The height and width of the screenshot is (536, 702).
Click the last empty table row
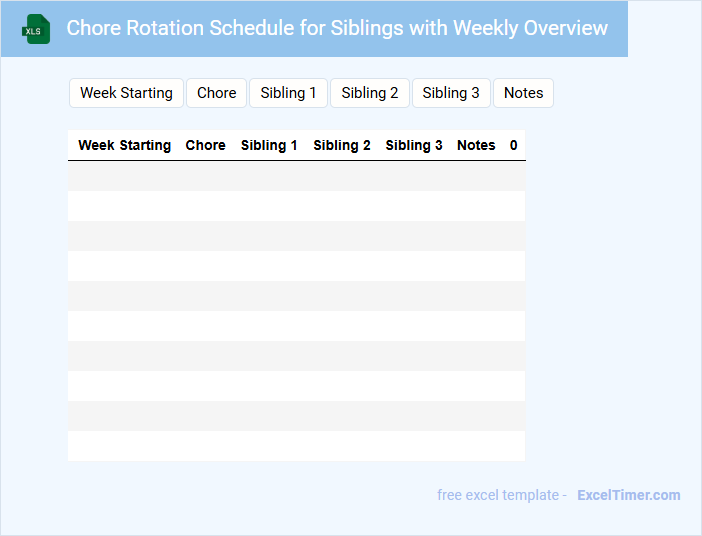click(x=296, y=446)
